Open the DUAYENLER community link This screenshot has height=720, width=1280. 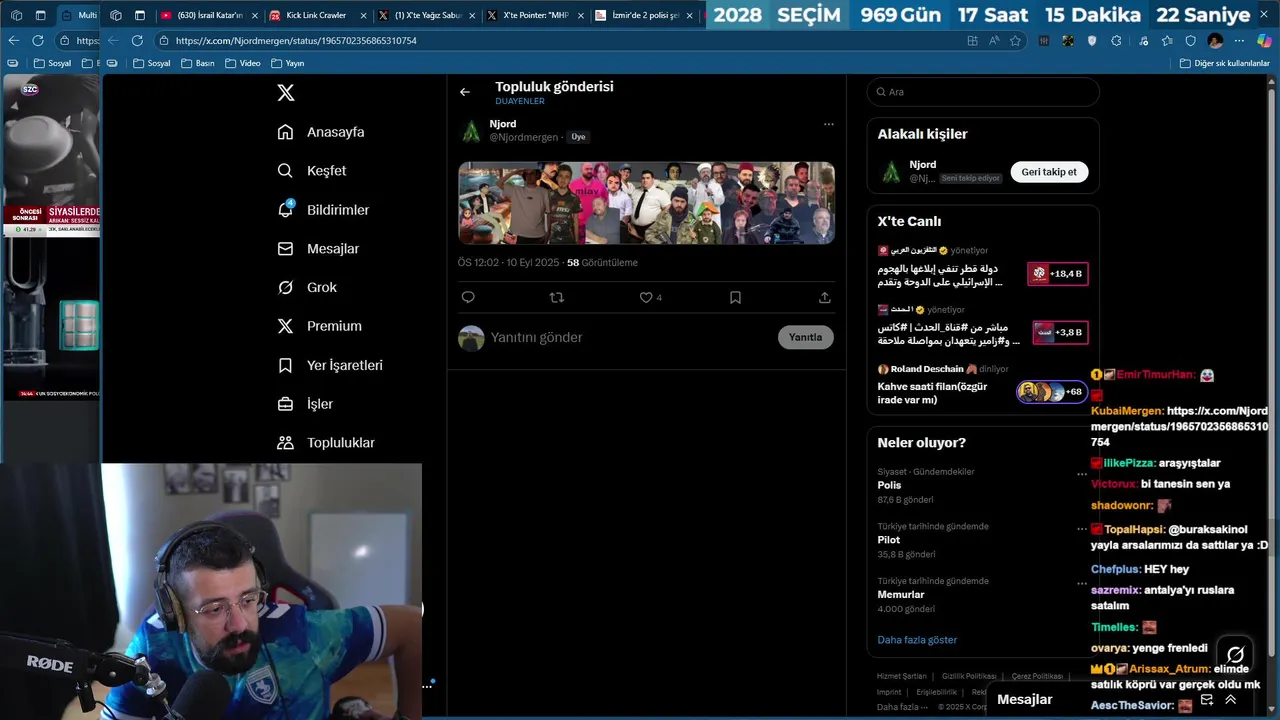pos(520,102)
